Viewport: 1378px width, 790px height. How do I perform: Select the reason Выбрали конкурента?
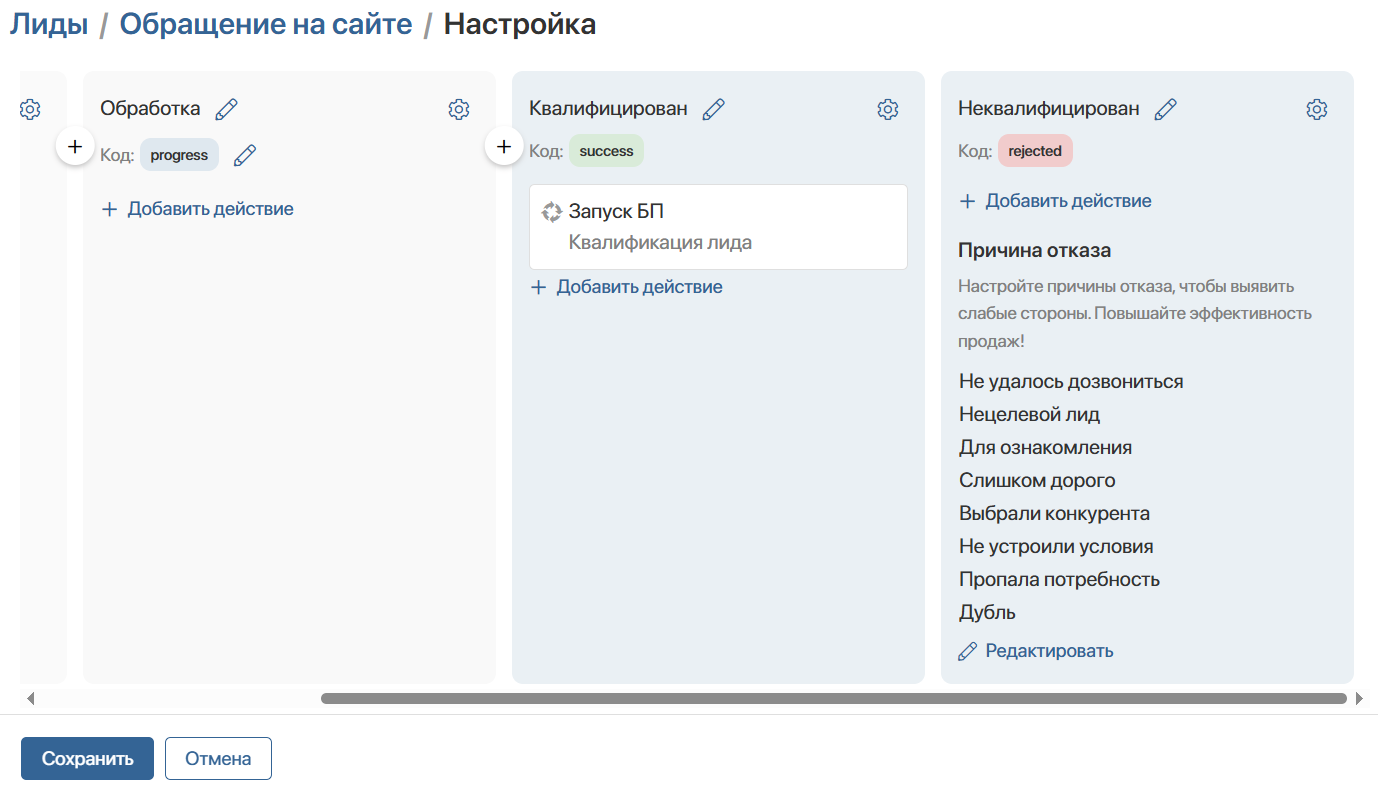click(1054, 513)
